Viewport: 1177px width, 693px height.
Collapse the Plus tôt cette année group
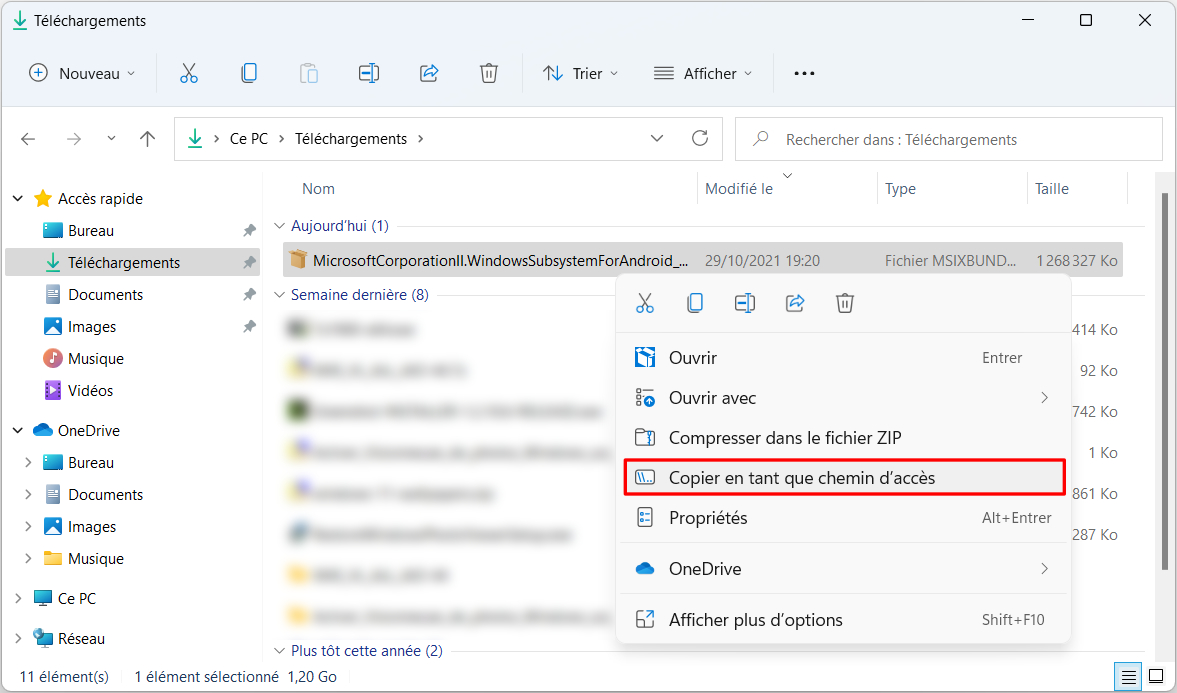[x=280, y=651]
